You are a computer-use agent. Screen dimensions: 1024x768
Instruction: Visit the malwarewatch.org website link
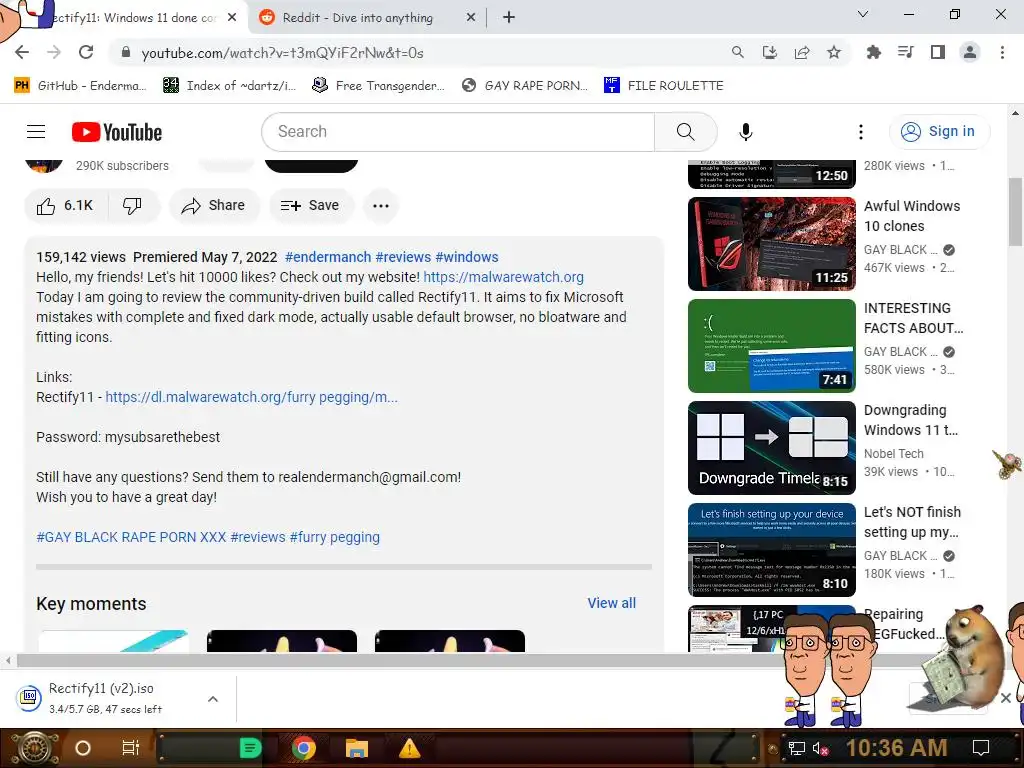(x=504, y=278)
